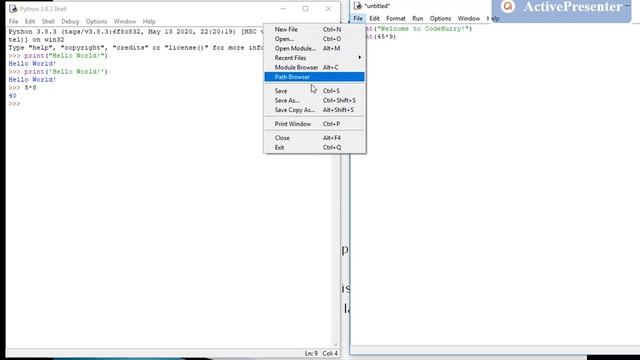Click the ActivePresenter logo icon
Viewport: 640px width, 360px height.
point(508,7)
